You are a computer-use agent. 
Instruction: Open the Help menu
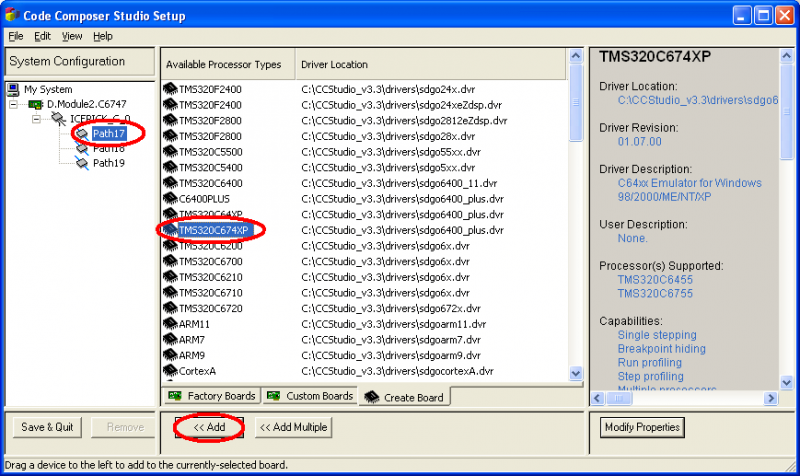pos(103,36)
